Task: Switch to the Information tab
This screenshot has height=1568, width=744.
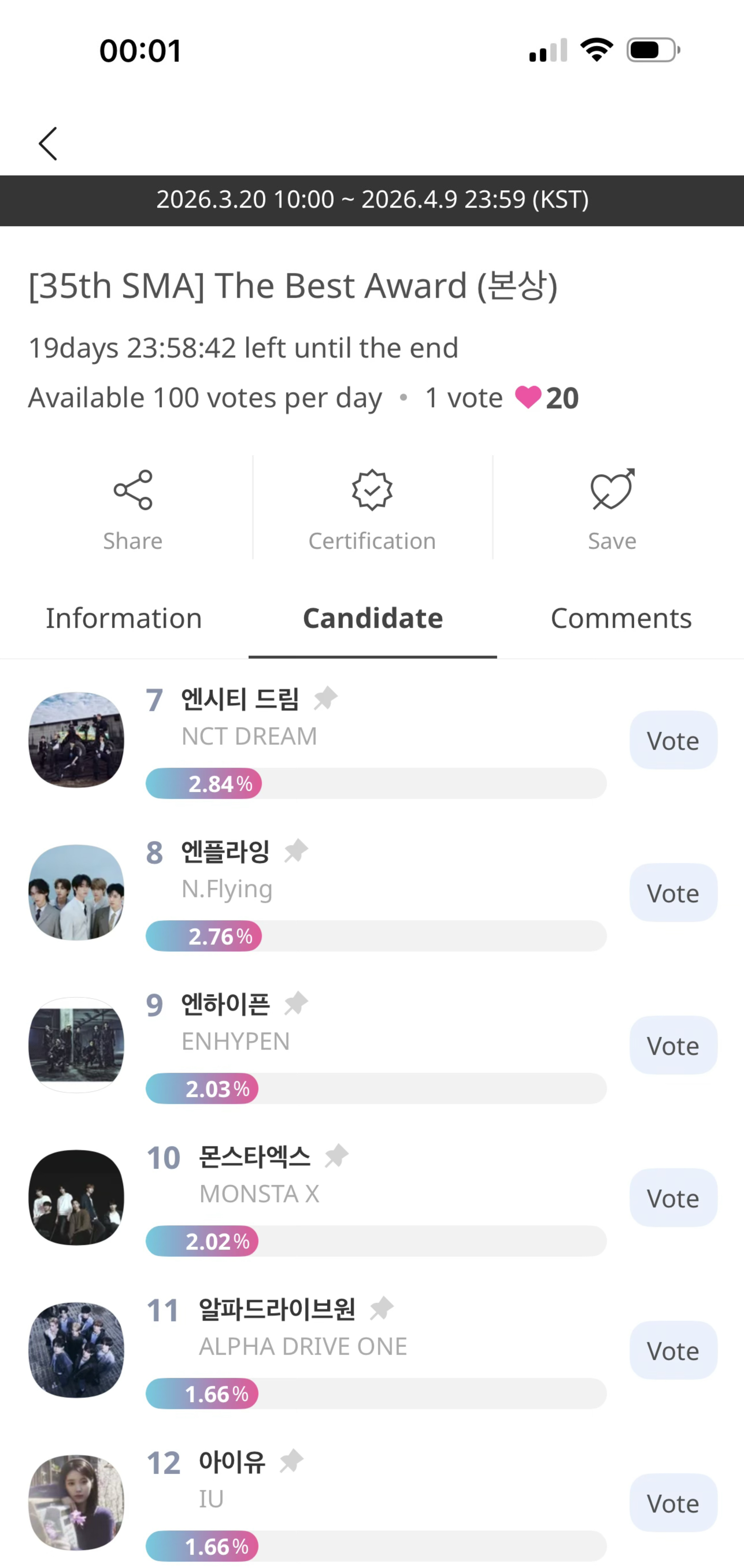Action: pos(124,618)
